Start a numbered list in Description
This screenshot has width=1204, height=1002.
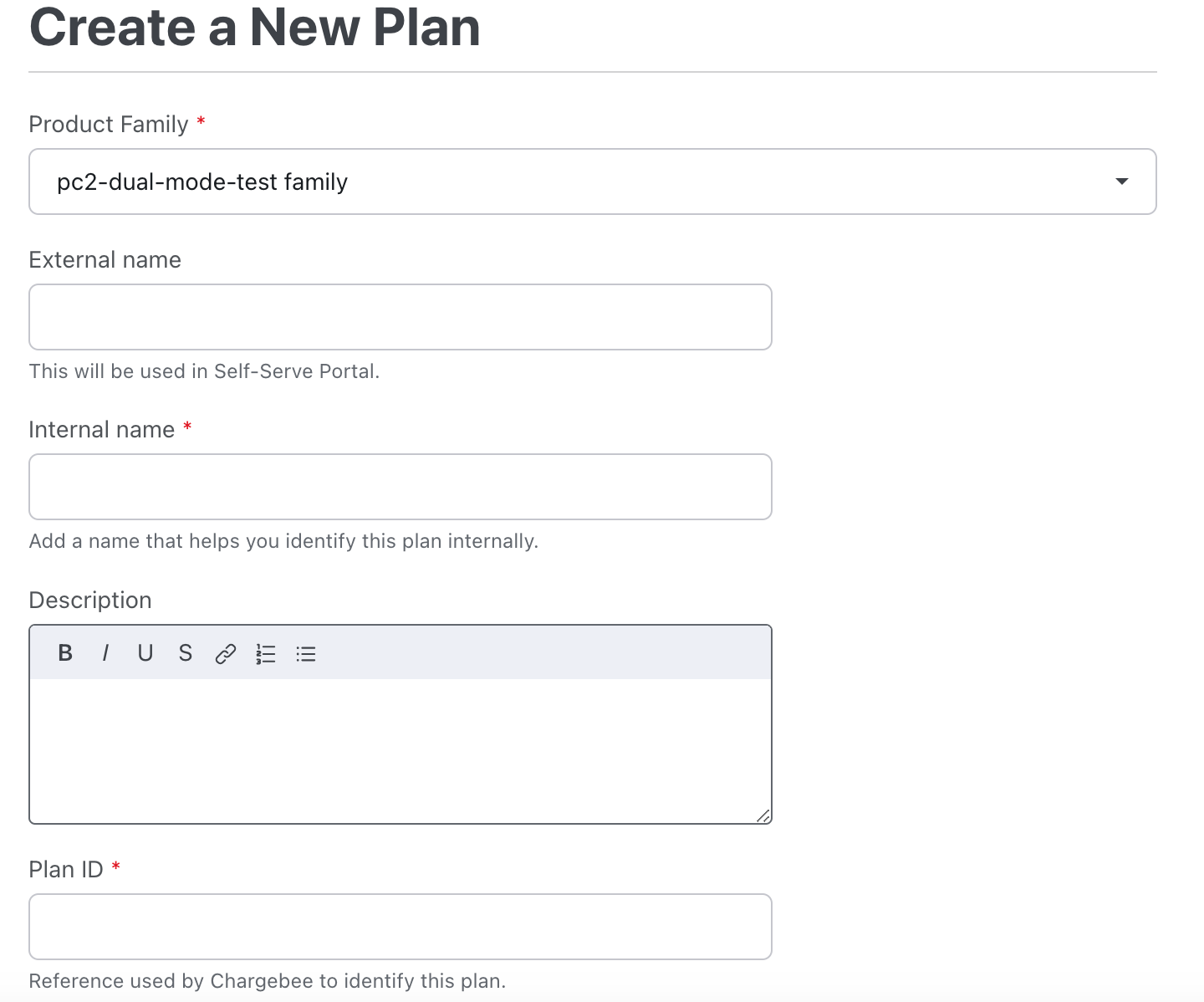pyautogui.click(x=266, y=654)
